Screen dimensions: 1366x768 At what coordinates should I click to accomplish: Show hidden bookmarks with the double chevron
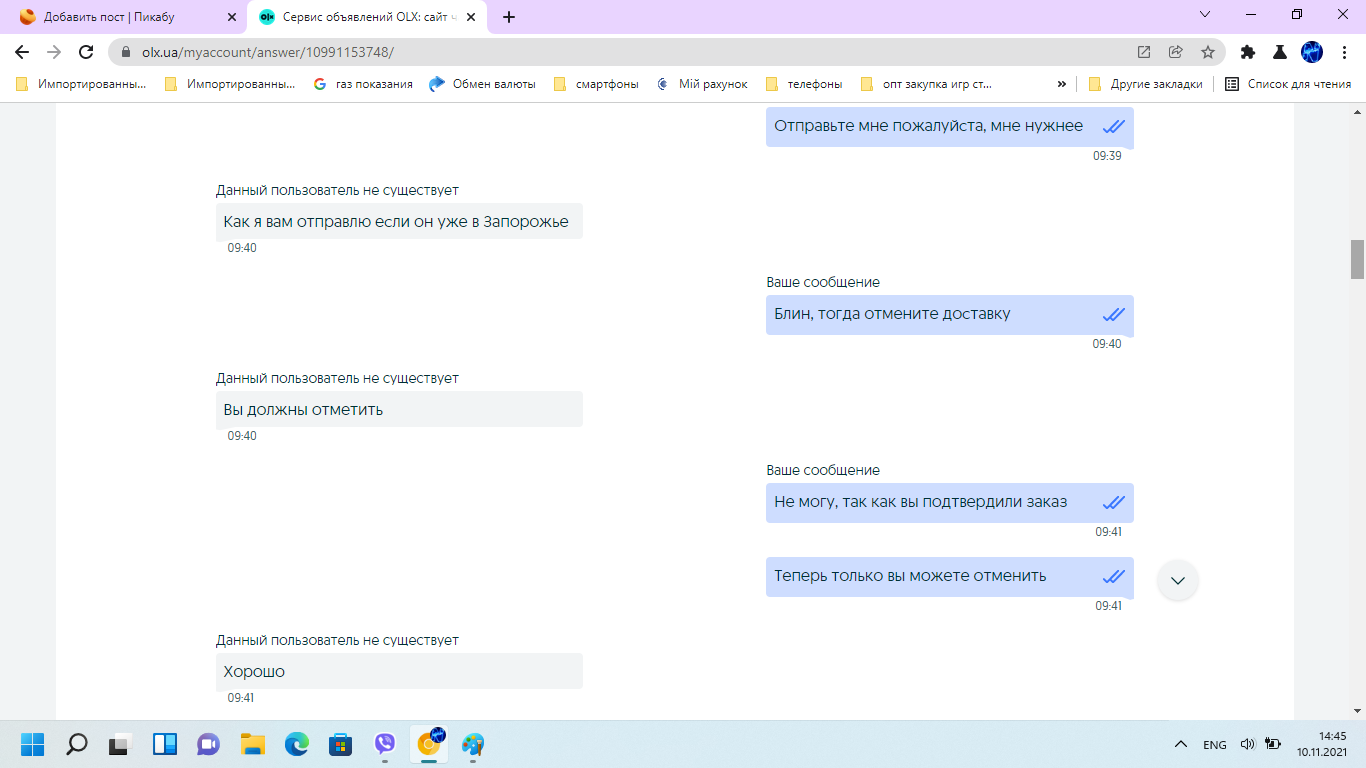1062,84
